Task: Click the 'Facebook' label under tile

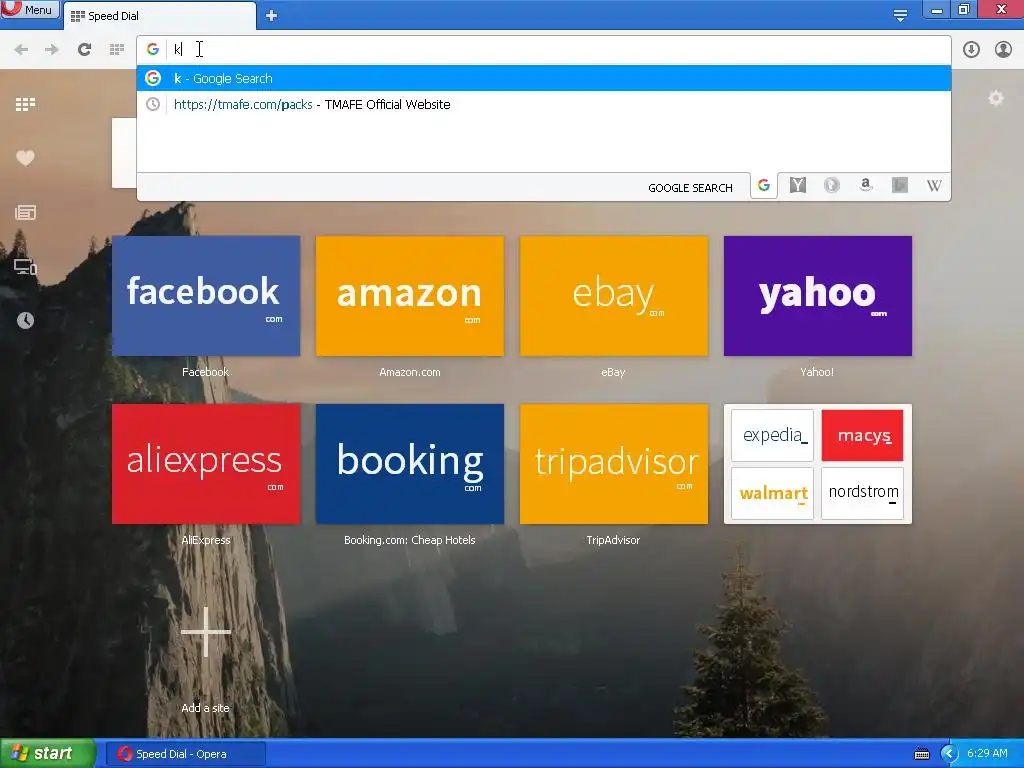Action: coord(206,372)
